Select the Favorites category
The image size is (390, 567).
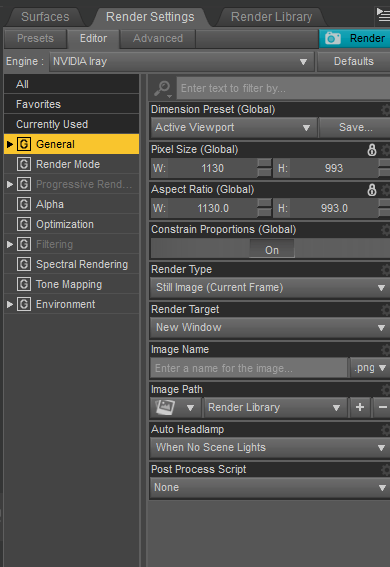[x=72, y=104]
